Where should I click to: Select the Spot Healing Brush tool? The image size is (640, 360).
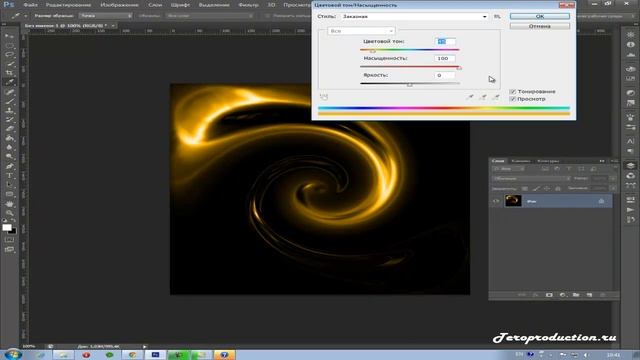(x=9, y=92)
